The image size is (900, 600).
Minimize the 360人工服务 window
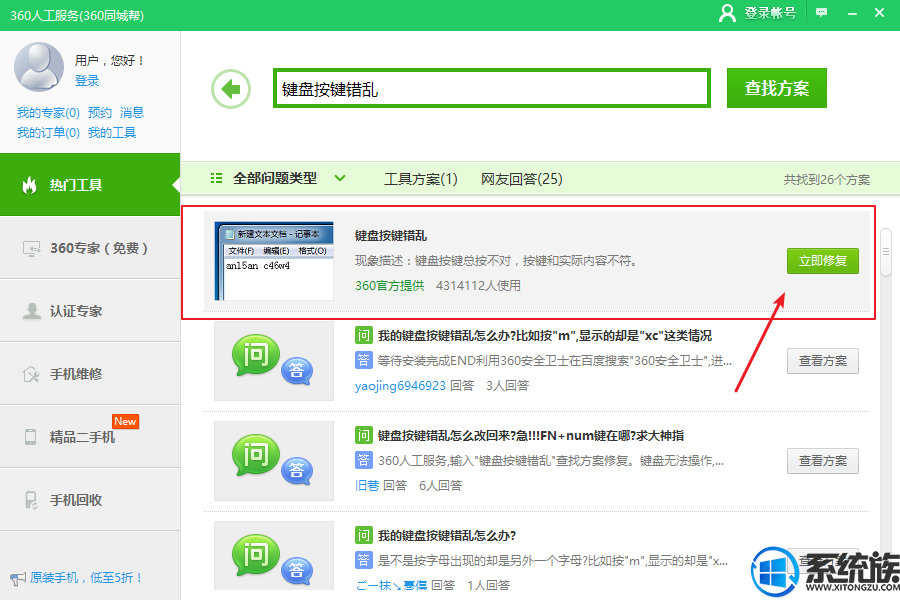click(x=852, y=13)
